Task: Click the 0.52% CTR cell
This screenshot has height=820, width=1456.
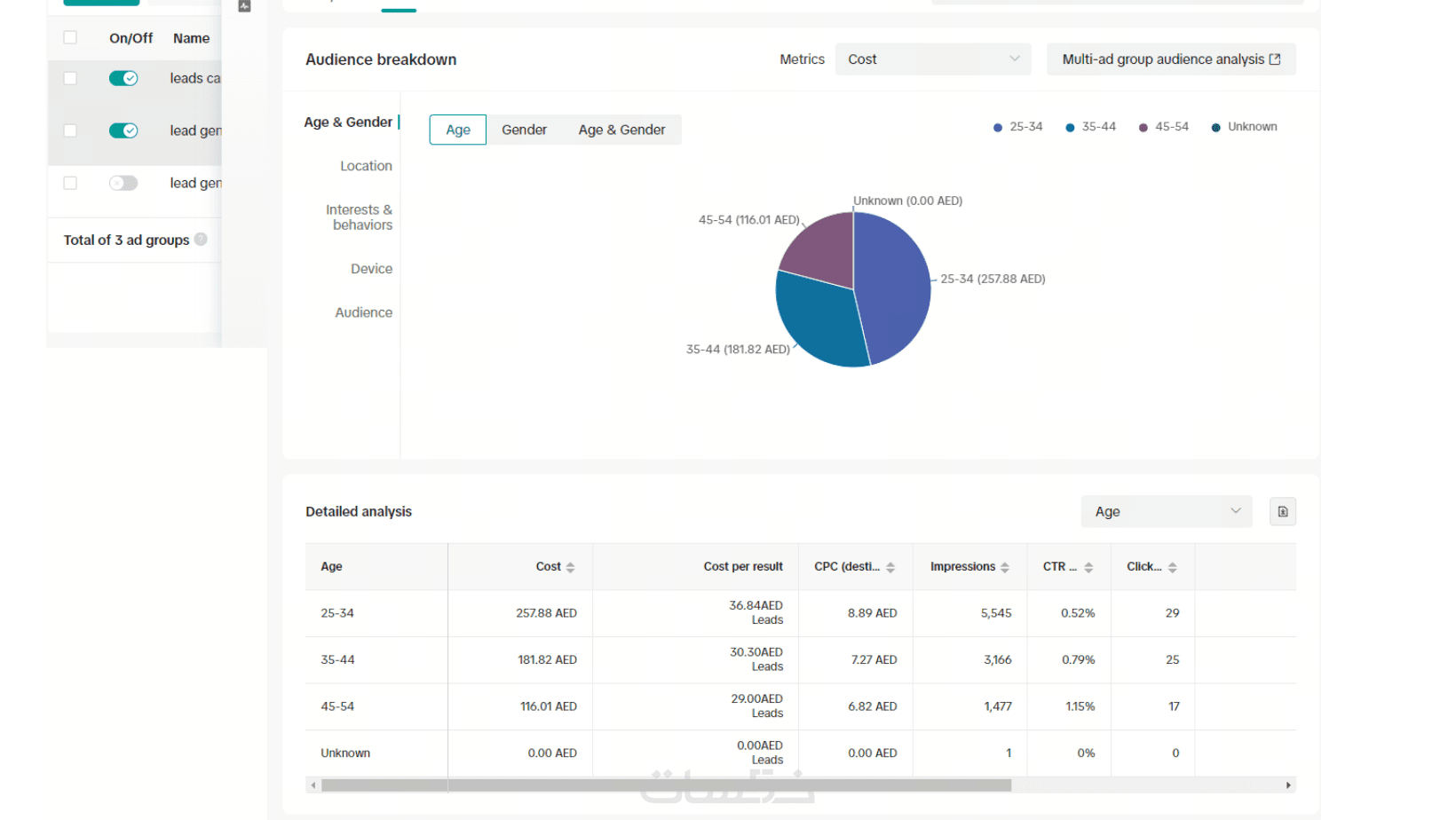Action: (x=1078, y=613)
